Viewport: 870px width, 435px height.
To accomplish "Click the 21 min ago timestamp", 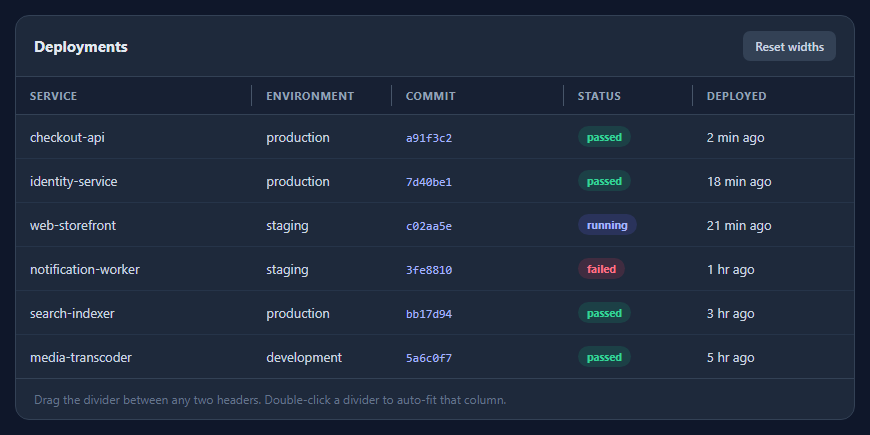I will [739, 225].
